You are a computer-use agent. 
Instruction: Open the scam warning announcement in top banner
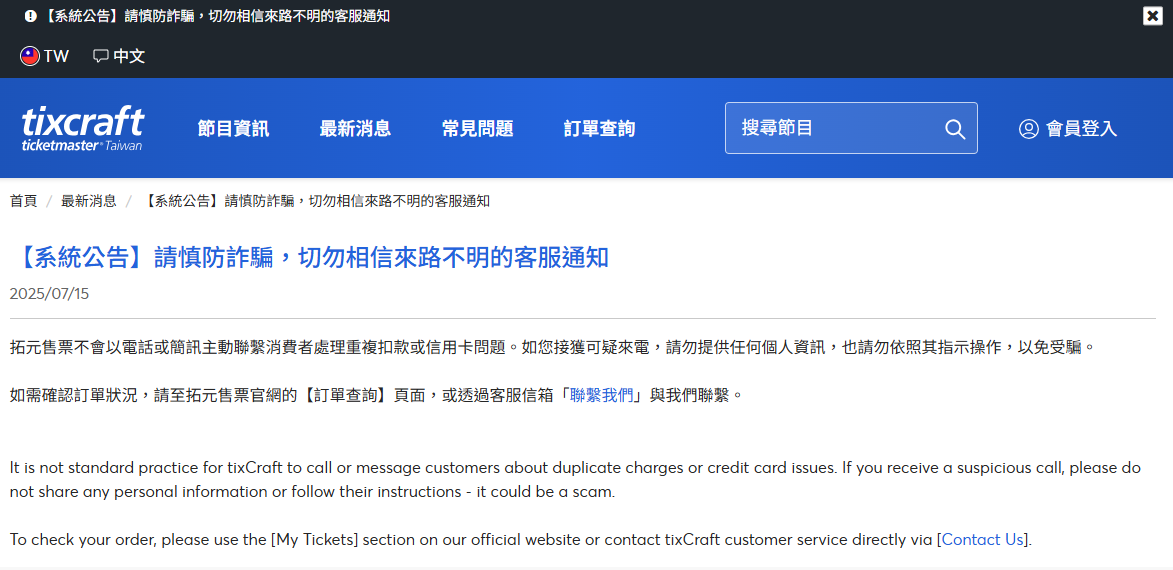coord(216,16)
